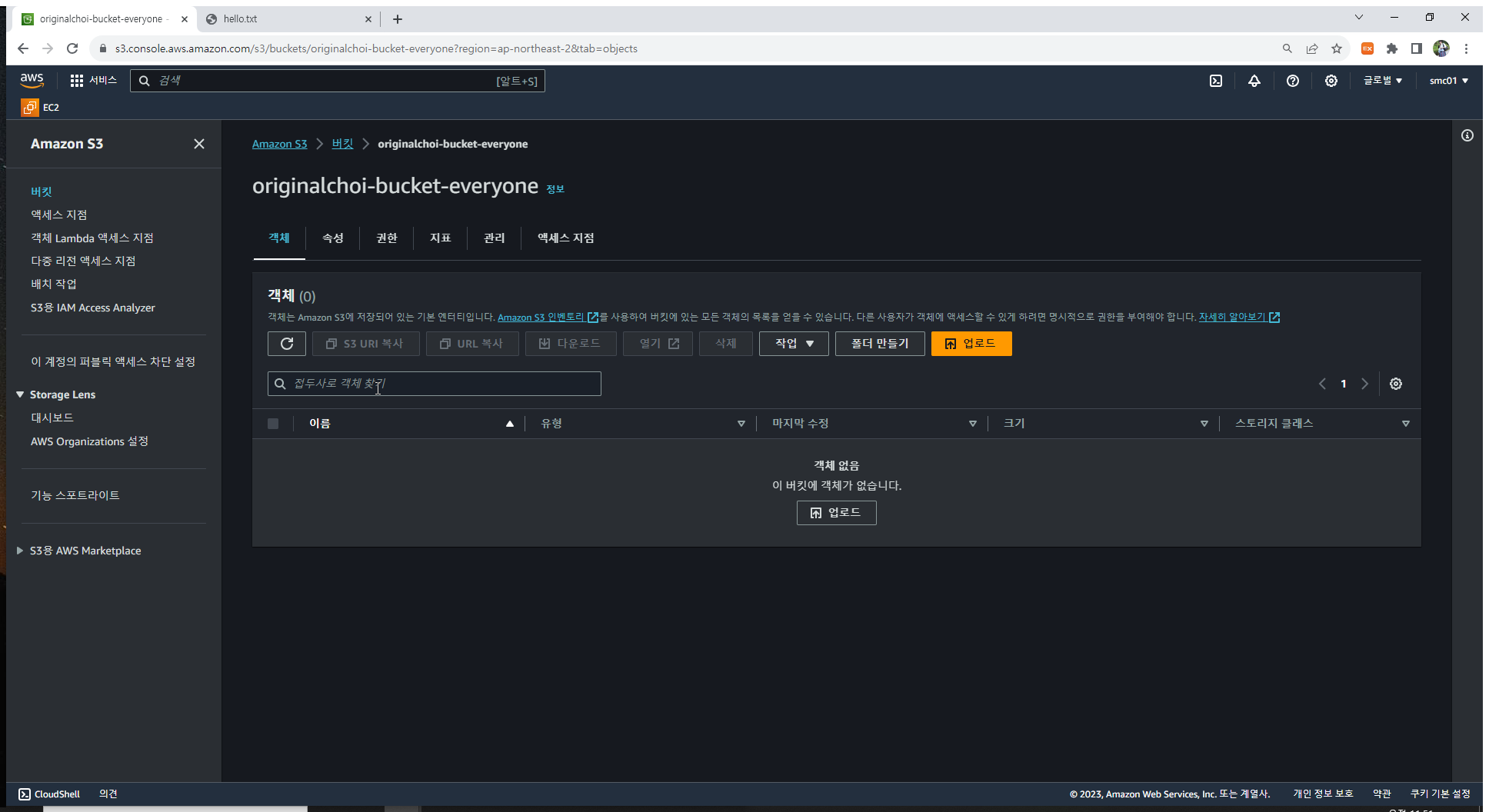The image size is (1489, 812).
Task: Collapse the Storage Lens section
Action: pos(20,394)
